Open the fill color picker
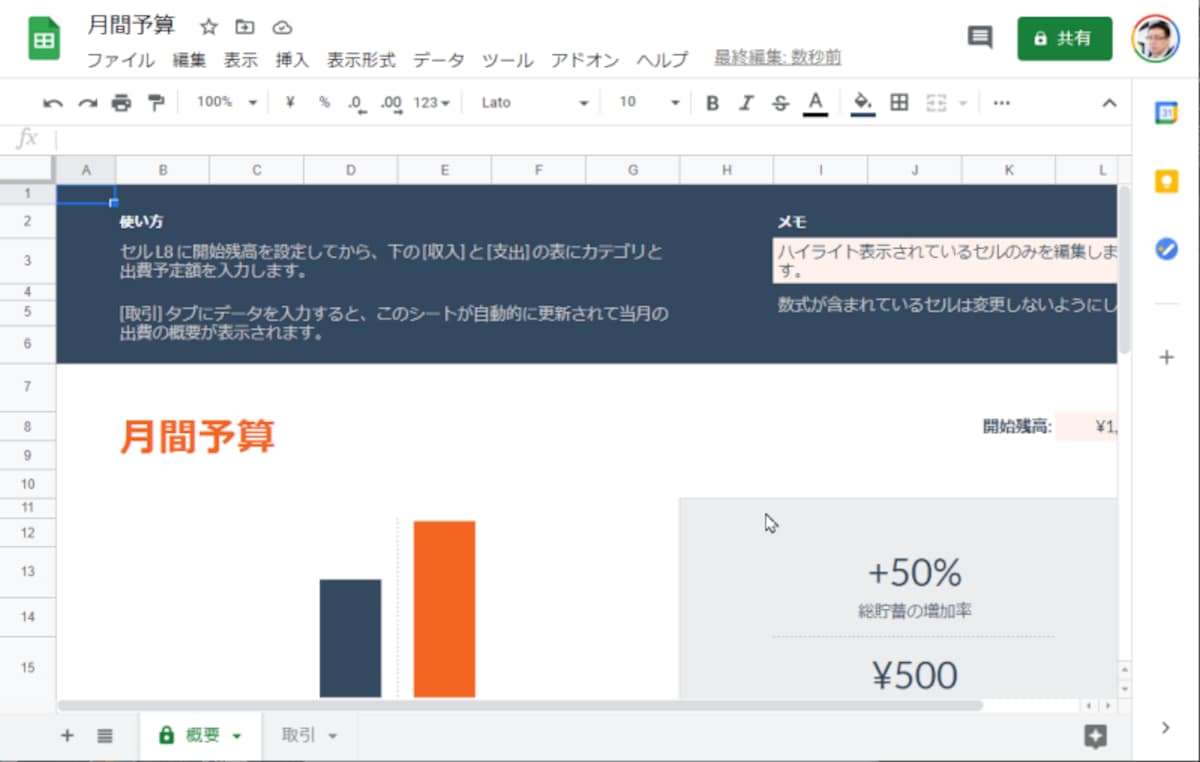The width and height of the screenshot is (1200, 762). click(863, 102)
